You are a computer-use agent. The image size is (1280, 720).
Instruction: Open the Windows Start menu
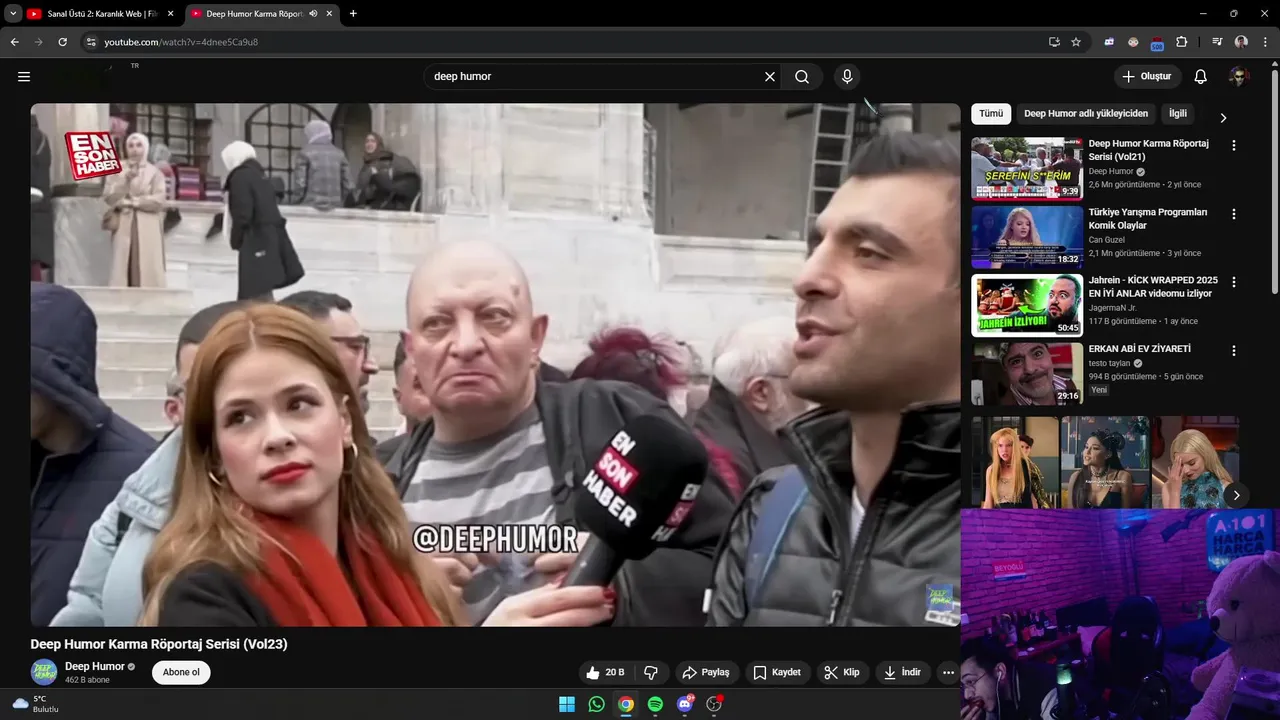(x=567, y=704)
